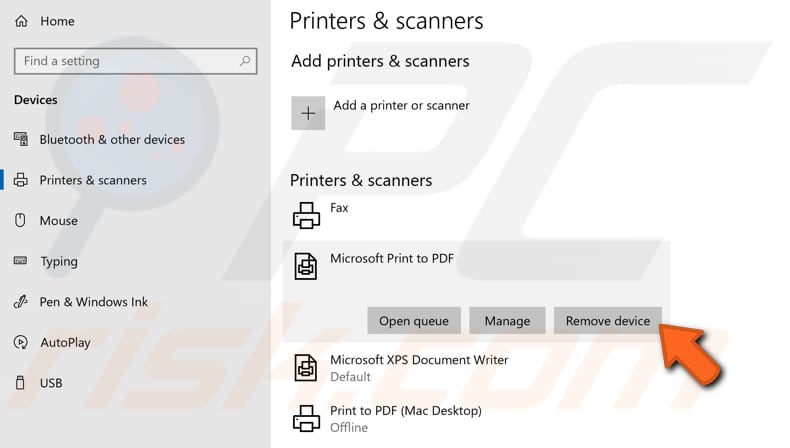
Task: Click the Mouse icon in sidebar
Action: pos(20,220)
